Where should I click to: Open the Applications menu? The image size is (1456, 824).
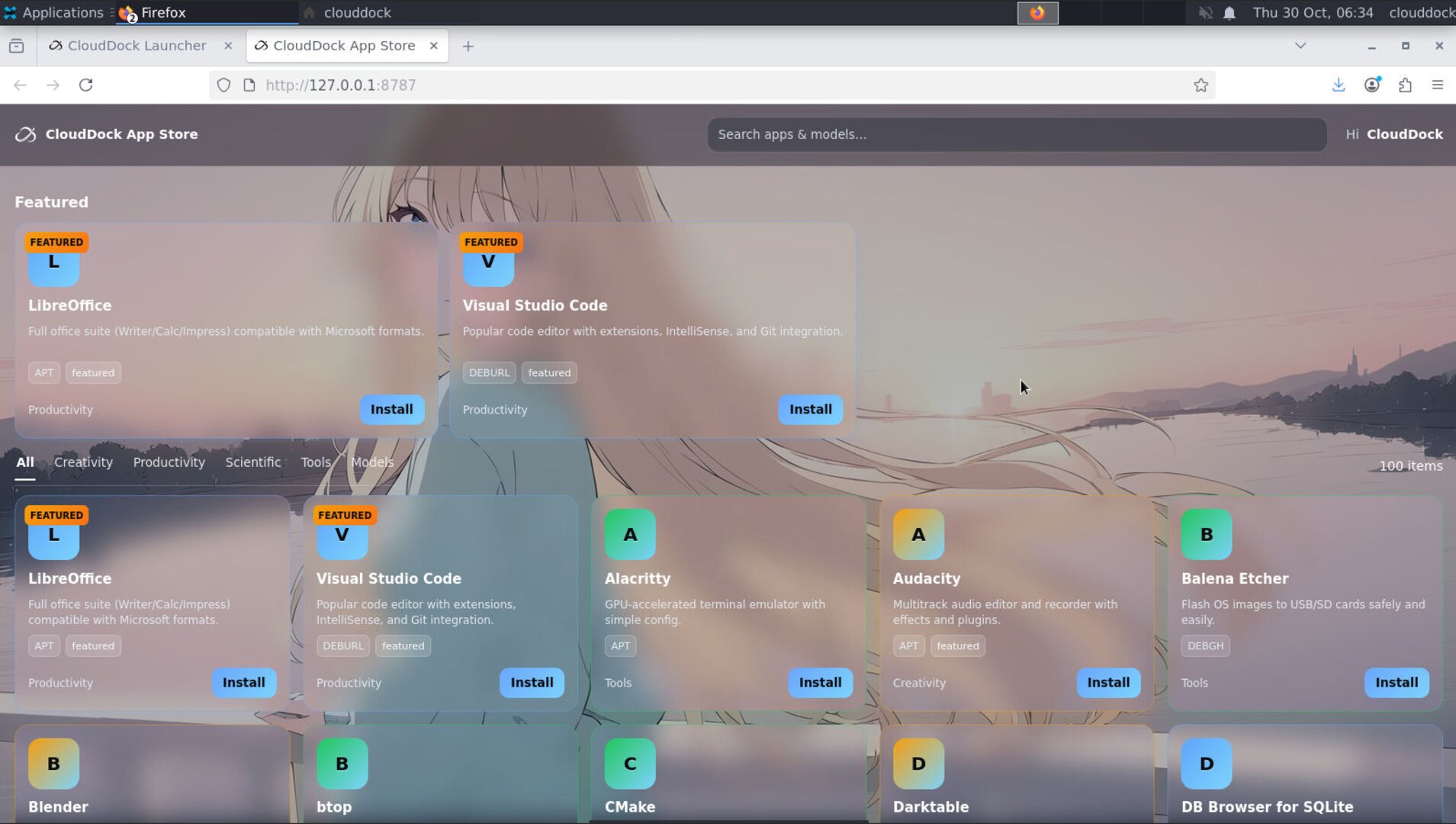point(53,12)
